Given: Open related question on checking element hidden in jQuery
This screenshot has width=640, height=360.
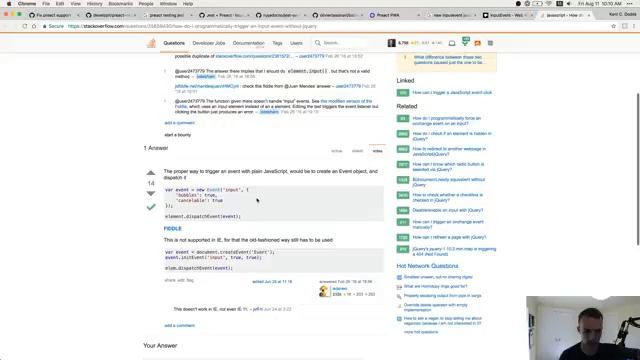Looking at the screenshot, I should click(x=452, y=136).
